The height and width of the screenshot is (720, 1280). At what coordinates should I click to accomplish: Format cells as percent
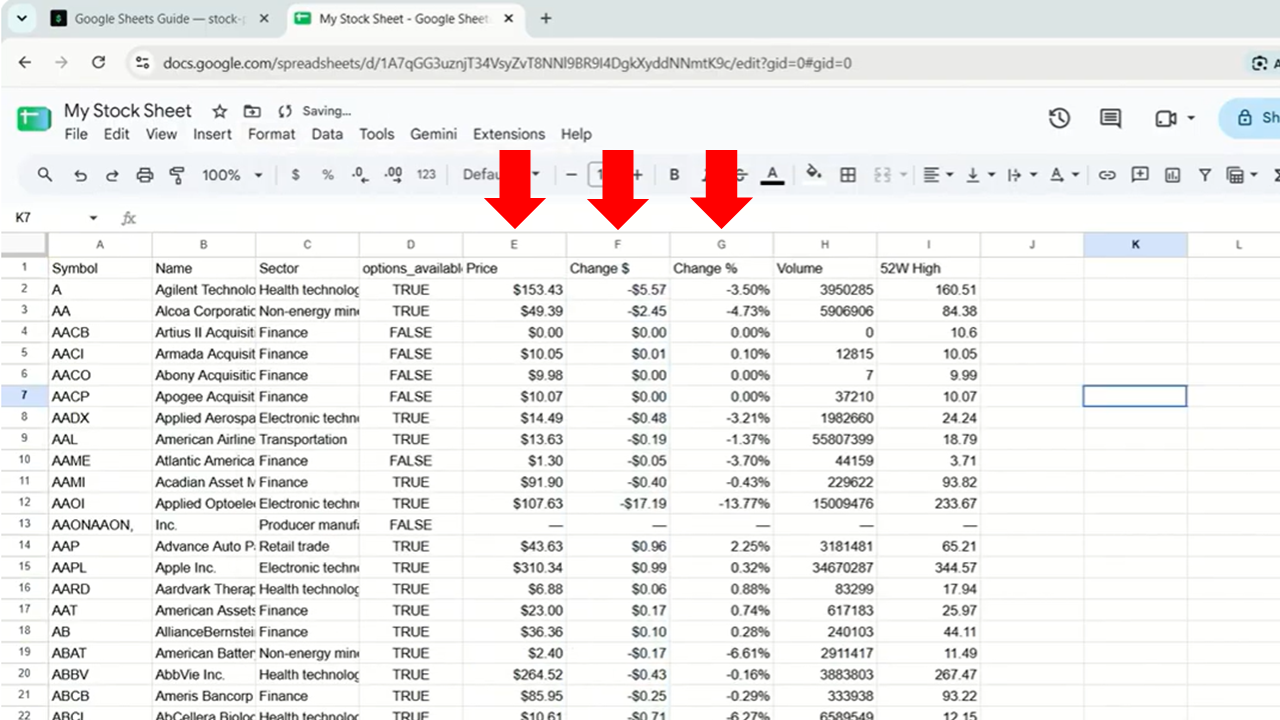tap(327, 175)
